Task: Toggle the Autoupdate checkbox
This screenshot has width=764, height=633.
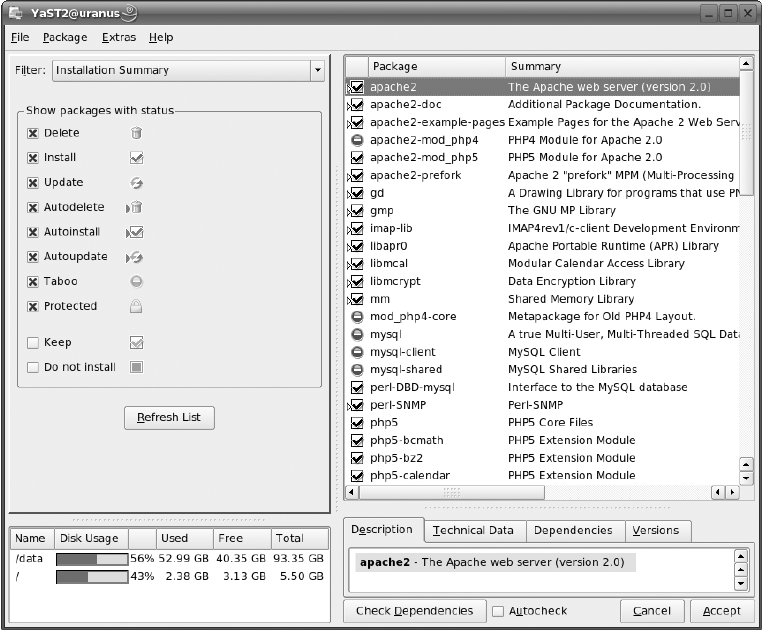Action: pos(33,257)
